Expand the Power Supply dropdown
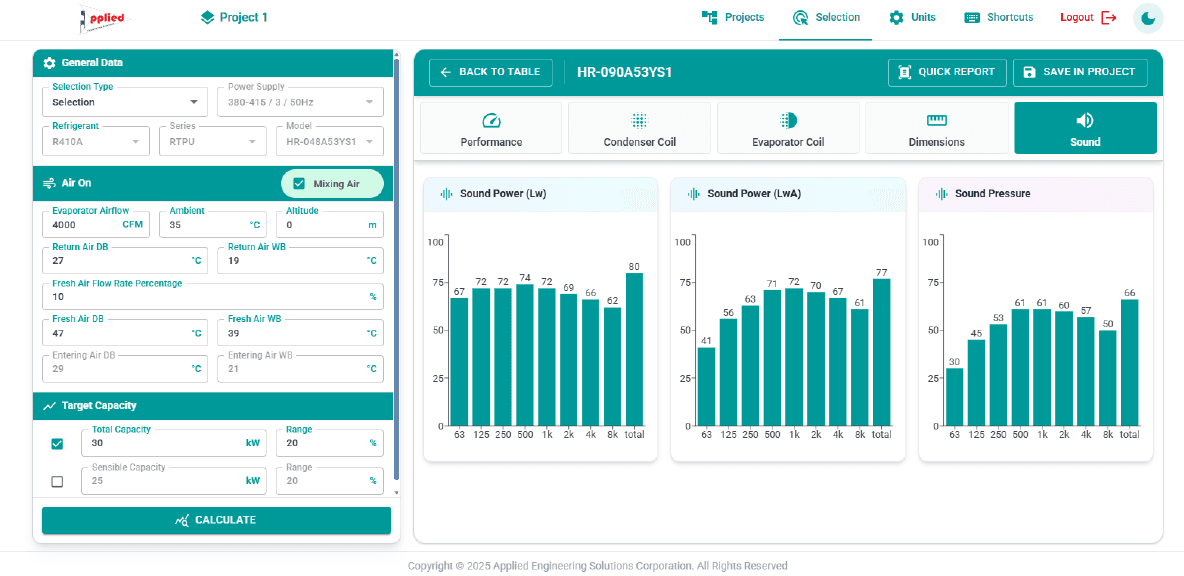The width and height of the screenshot is (1184, 576). (x=300, y=102)
